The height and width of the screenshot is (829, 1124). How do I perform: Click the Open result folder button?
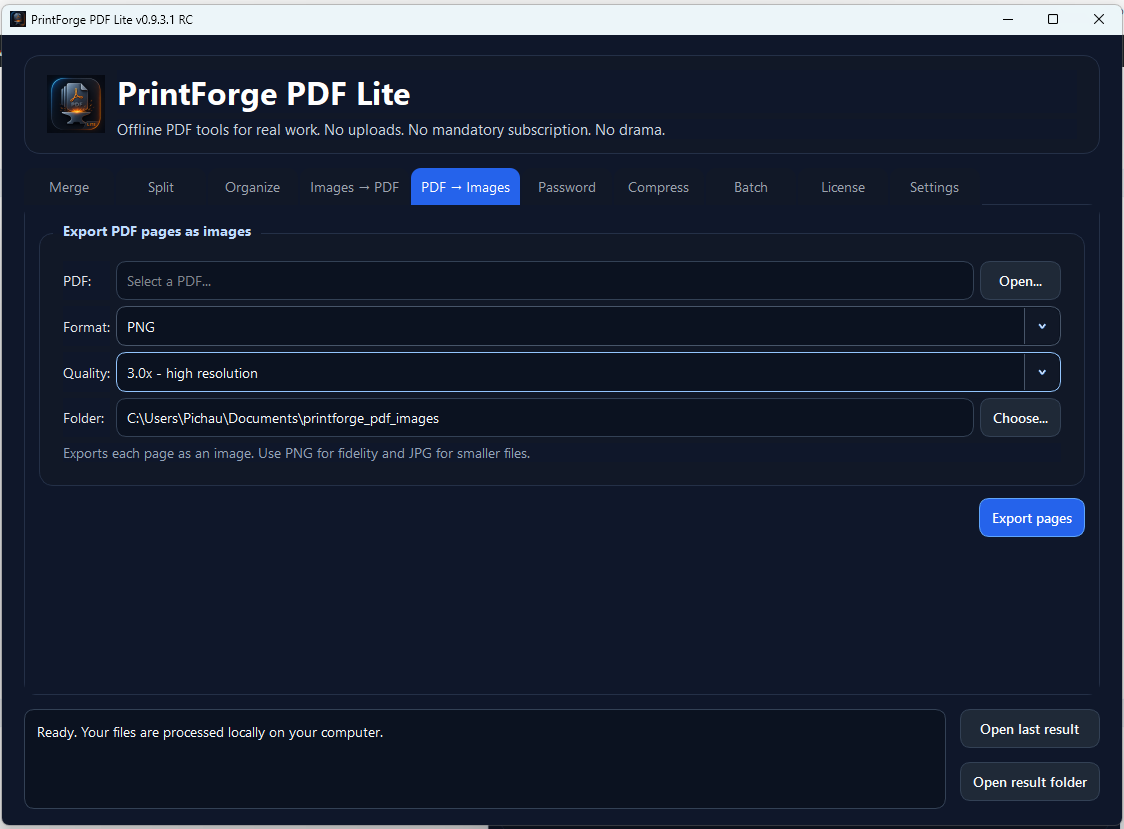pos(1029,782)
